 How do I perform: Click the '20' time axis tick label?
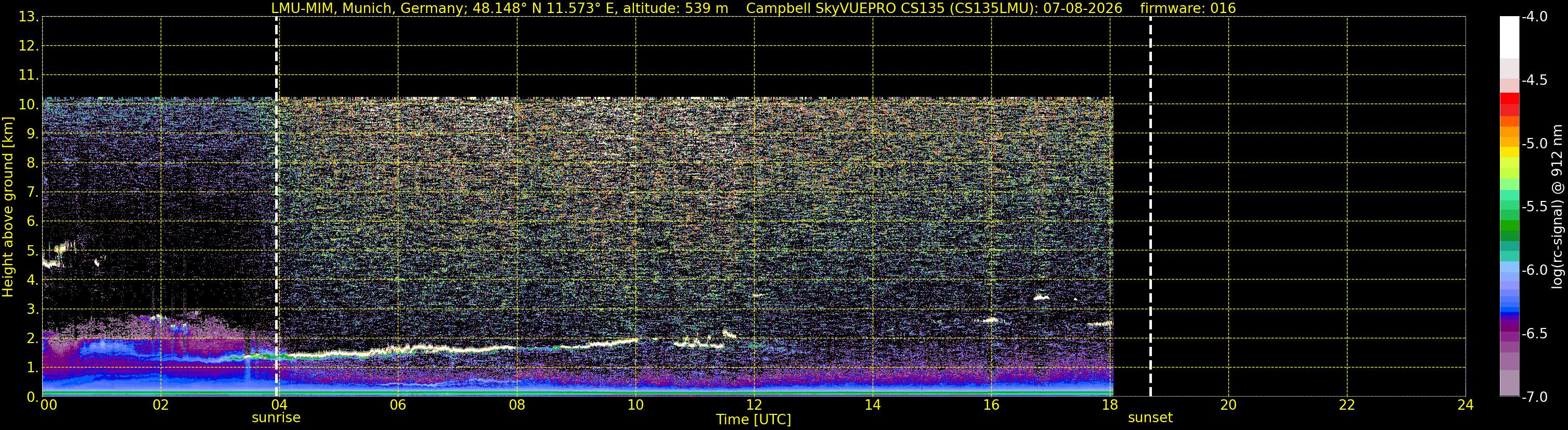(1228, 405)
